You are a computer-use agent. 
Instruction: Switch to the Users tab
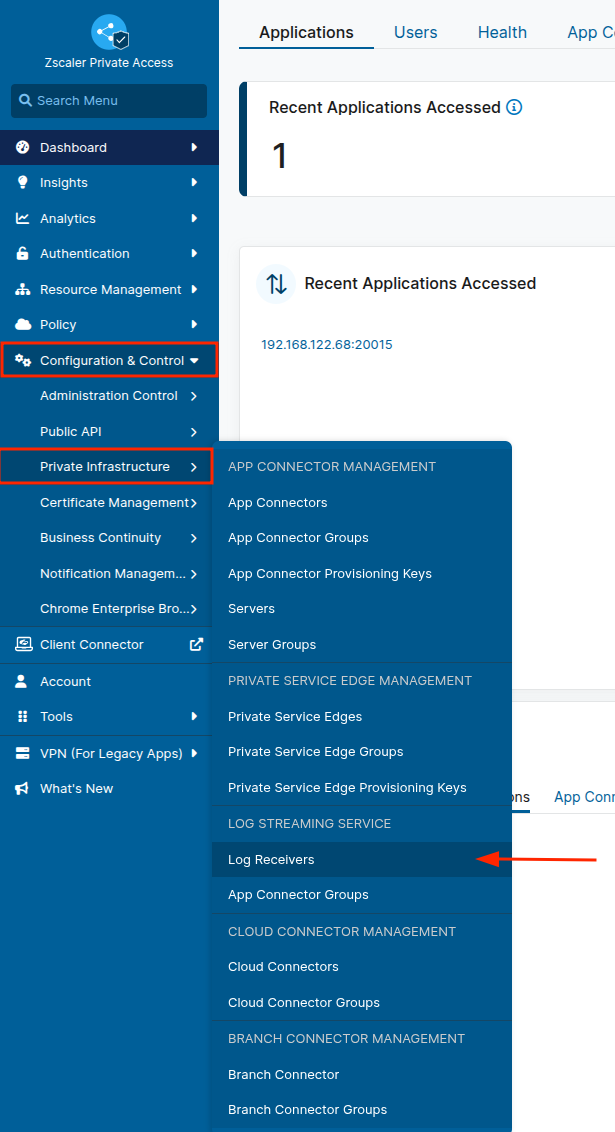415,32
